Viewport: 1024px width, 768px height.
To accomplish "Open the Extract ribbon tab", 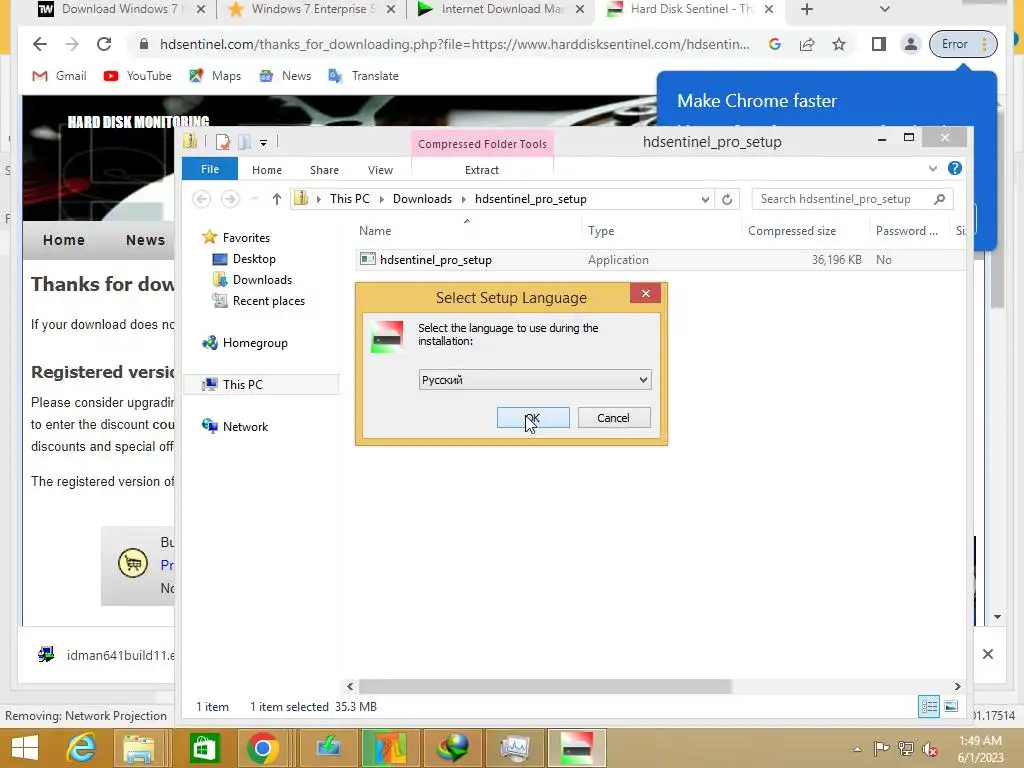I will [x=482, y=170].
